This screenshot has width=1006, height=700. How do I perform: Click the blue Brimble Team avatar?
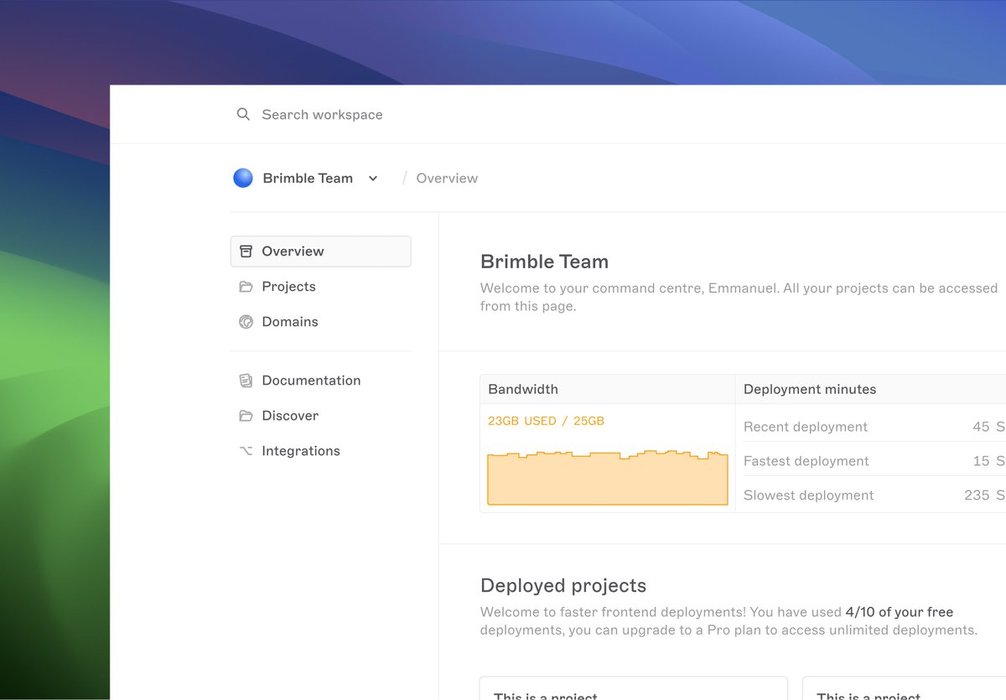pyautogui.click(x=243, y=178)
